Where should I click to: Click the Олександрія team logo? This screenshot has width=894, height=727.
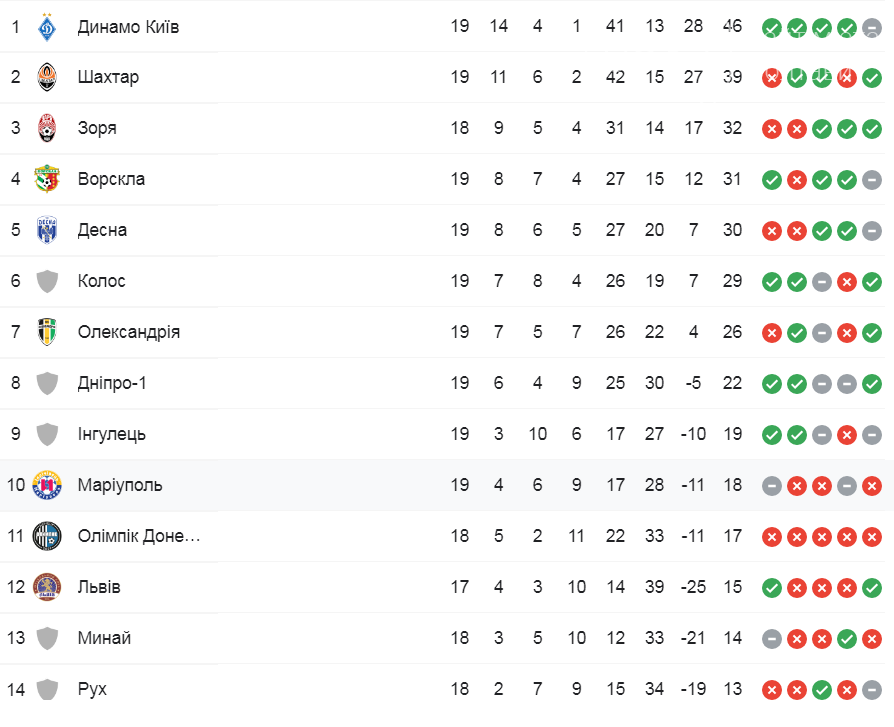coord(47,332)
